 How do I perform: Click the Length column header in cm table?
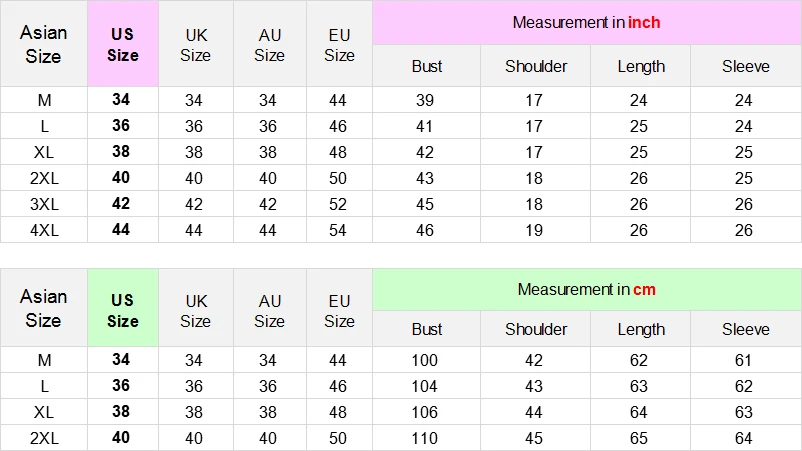[x=641, y=329]
